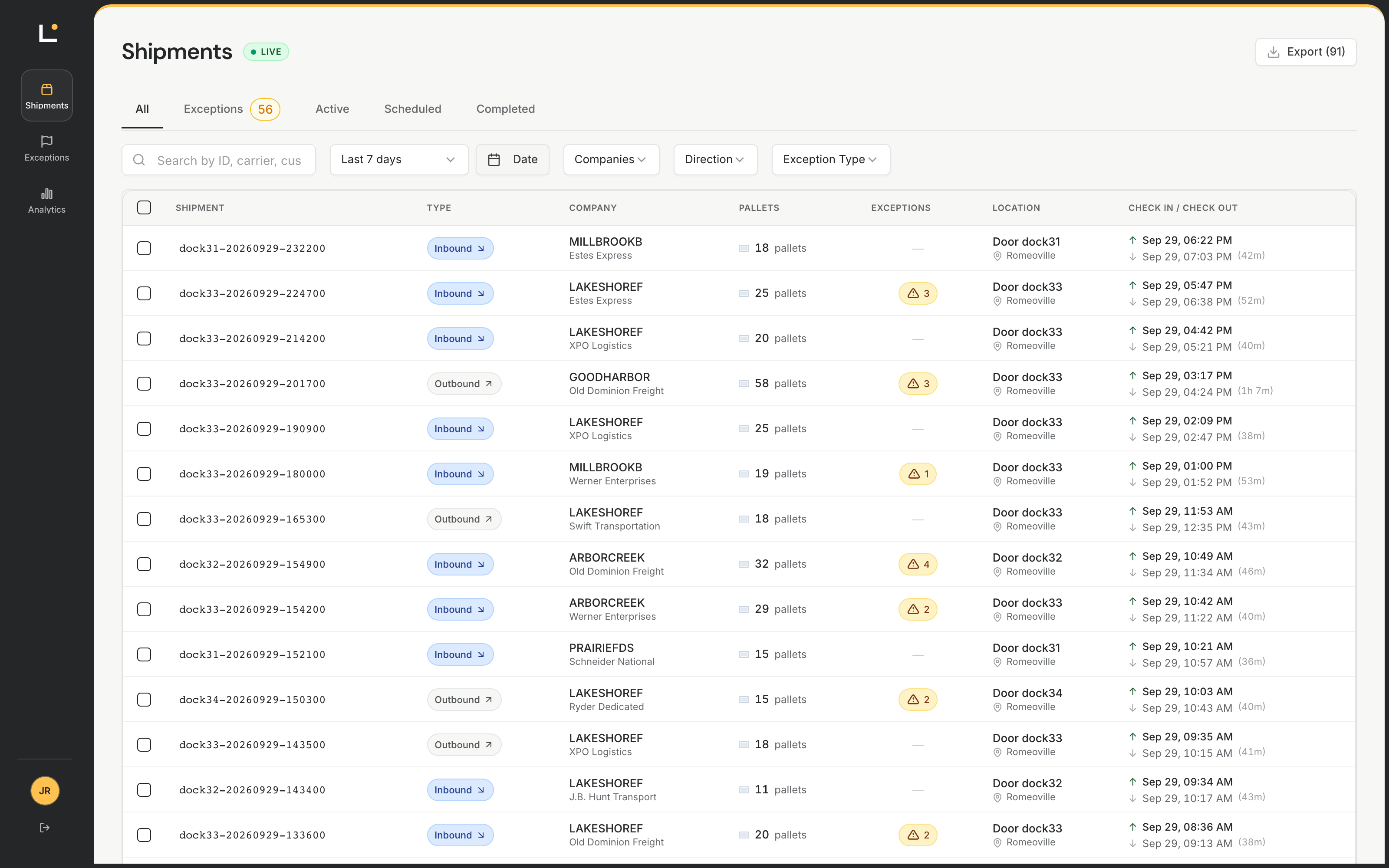Open the Exceptions flag in sidebar
This screenshot has height=868, width=1389.
coord(46,148)
